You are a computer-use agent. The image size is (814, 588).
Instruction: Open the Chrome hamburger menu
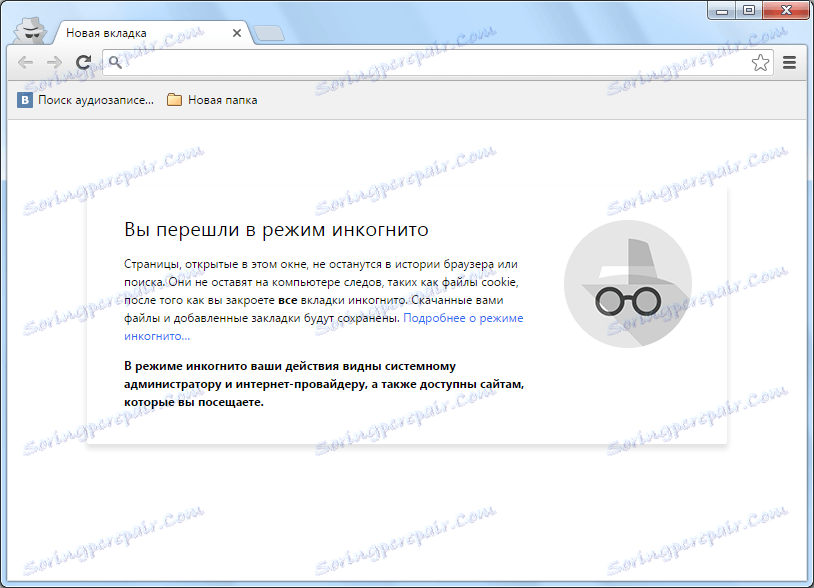coord(789,63)
